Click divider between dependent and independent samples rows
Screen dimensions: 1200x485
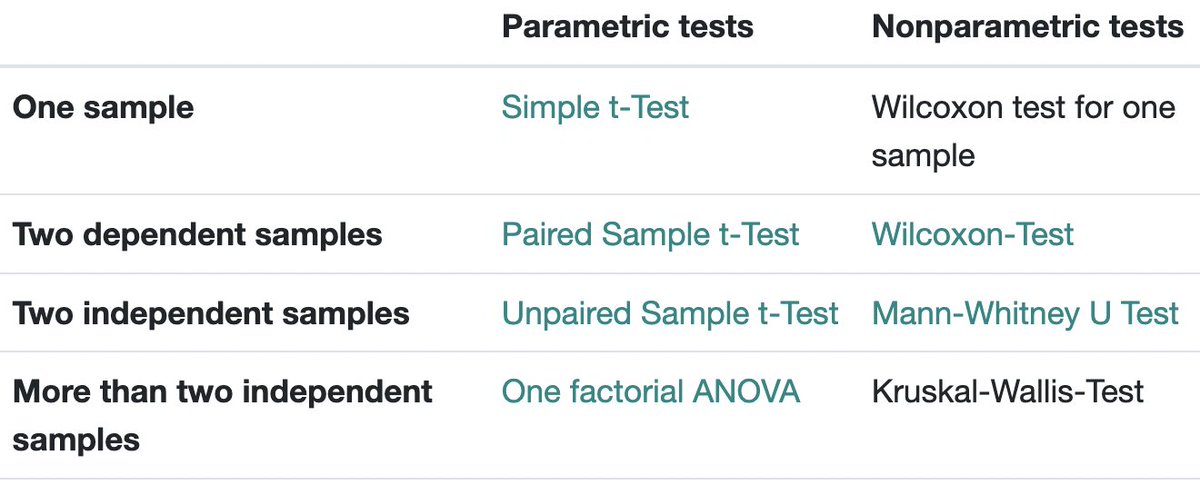click(600, 273)
